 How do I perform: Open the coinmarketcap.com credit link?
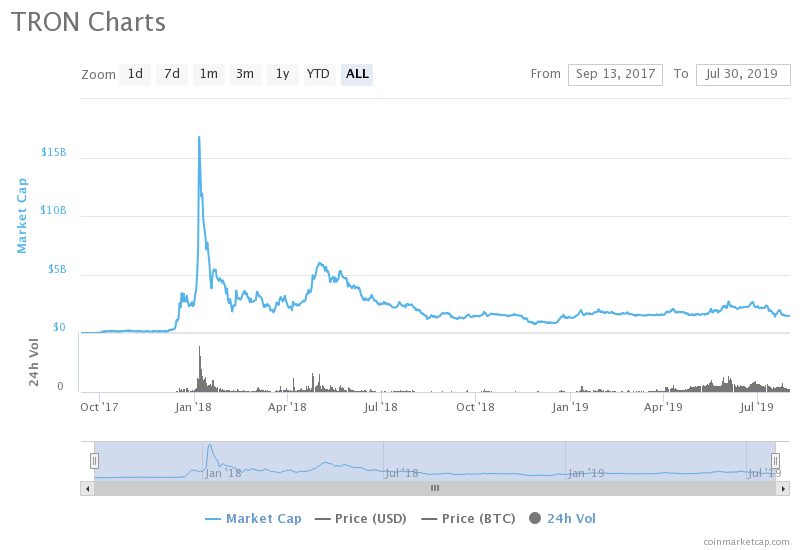[x=746, y=542]
